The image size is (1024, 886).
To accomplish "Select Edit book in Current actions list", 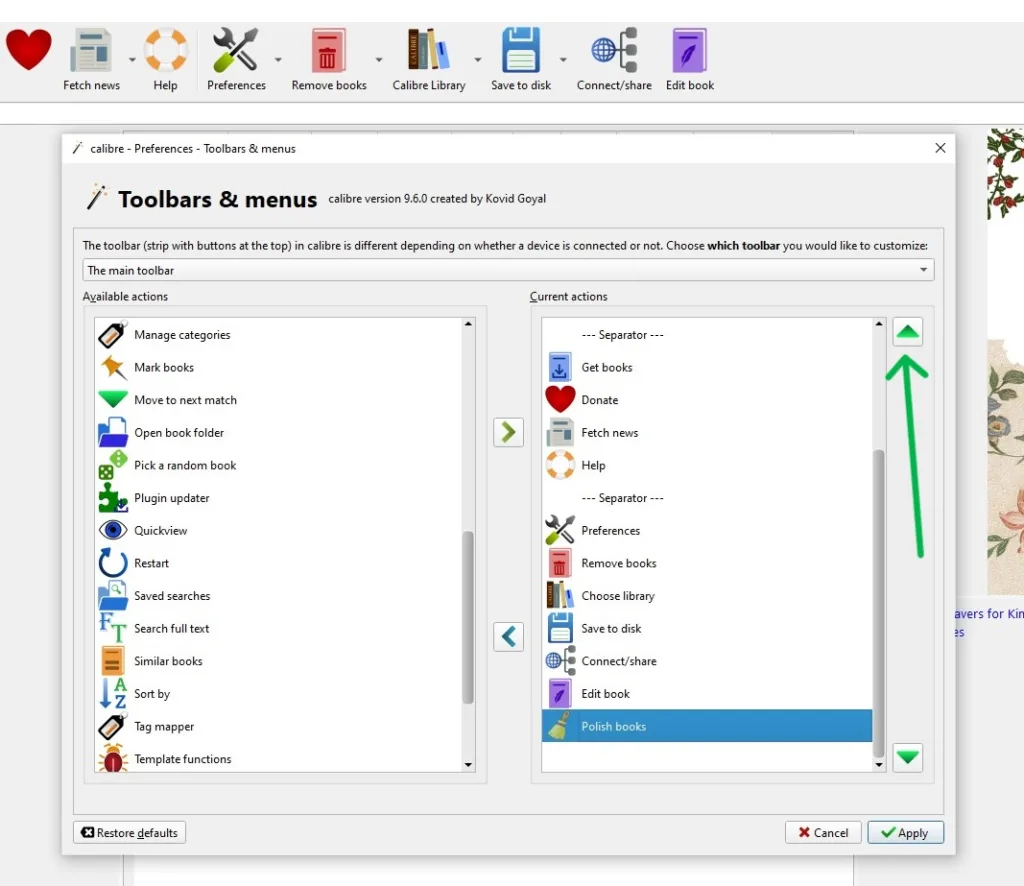I will click(707, 693).
